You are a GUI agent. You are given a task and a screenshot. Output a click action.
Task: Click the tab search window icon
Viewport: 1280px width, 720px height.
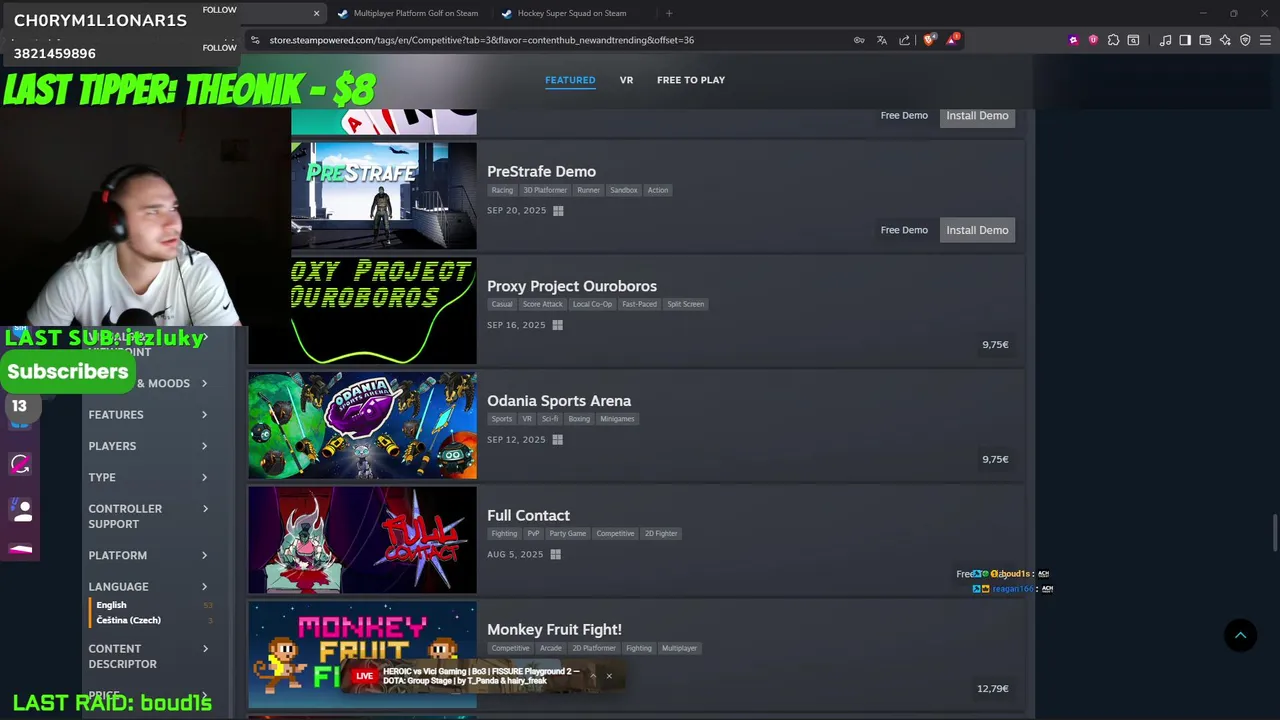point(1133,40)
